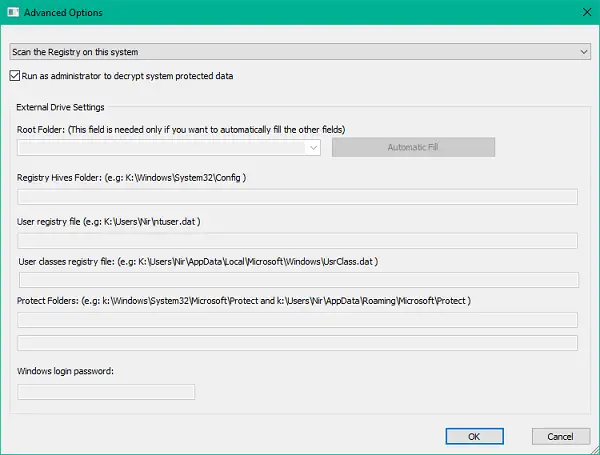Click the Advanced Options title bar text
Screen dimensions: 600x455
(63, 13)
